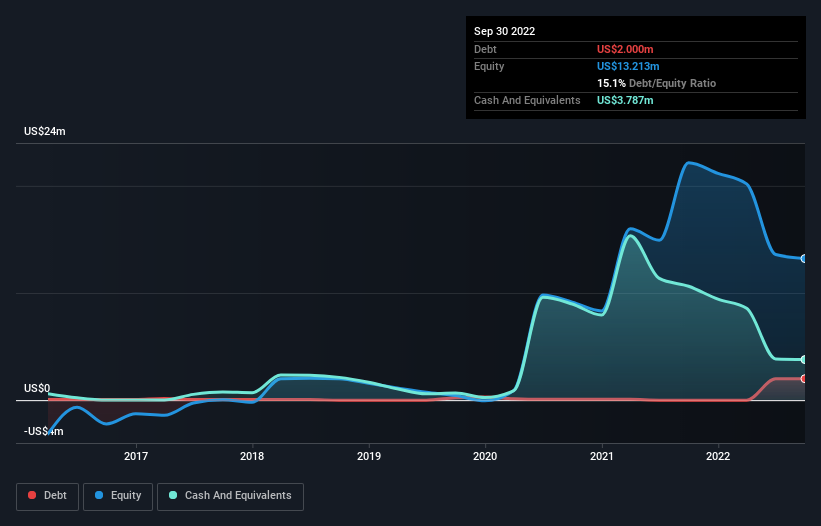Click the 2017 x-axis label

(x=136, y=456)
